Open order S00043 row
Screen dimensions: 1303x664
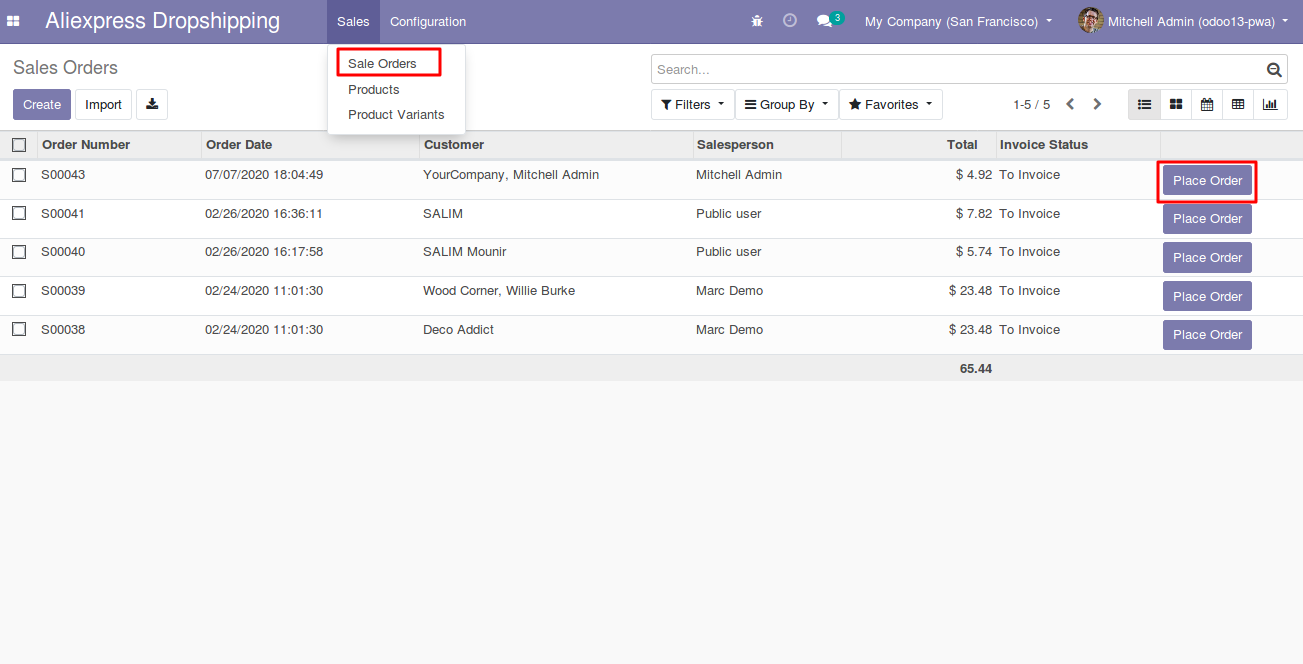point(651,180)
